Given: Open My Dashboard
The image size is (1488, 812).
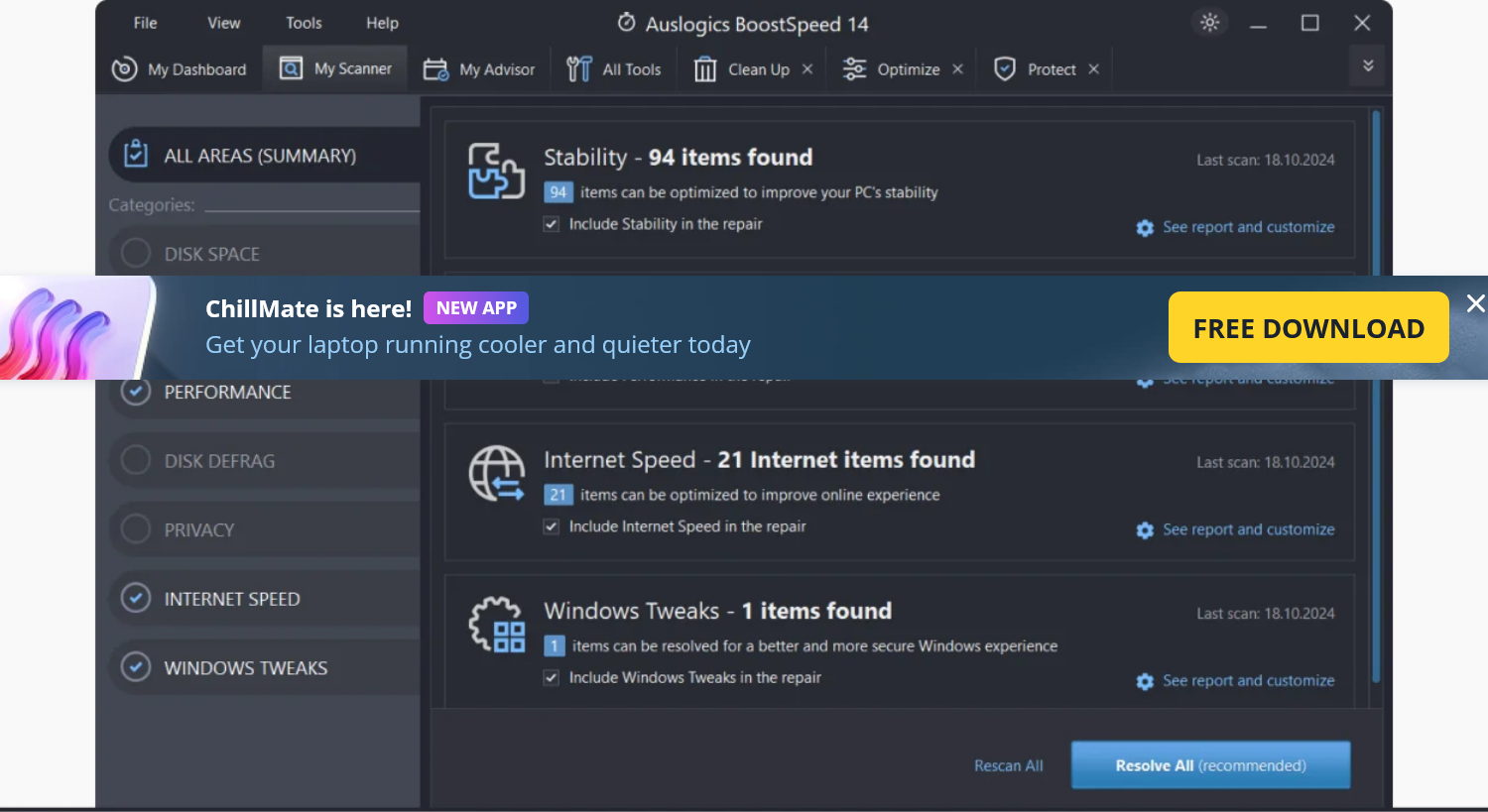Looking at the screenshot, I should tap(181, 68).
